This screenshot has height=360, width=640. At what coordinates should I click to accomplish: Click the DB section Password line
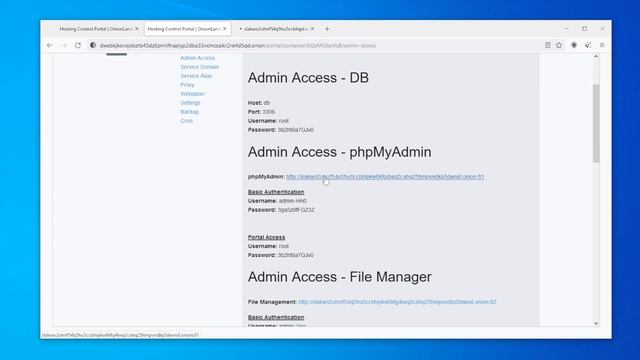[281, 130]
